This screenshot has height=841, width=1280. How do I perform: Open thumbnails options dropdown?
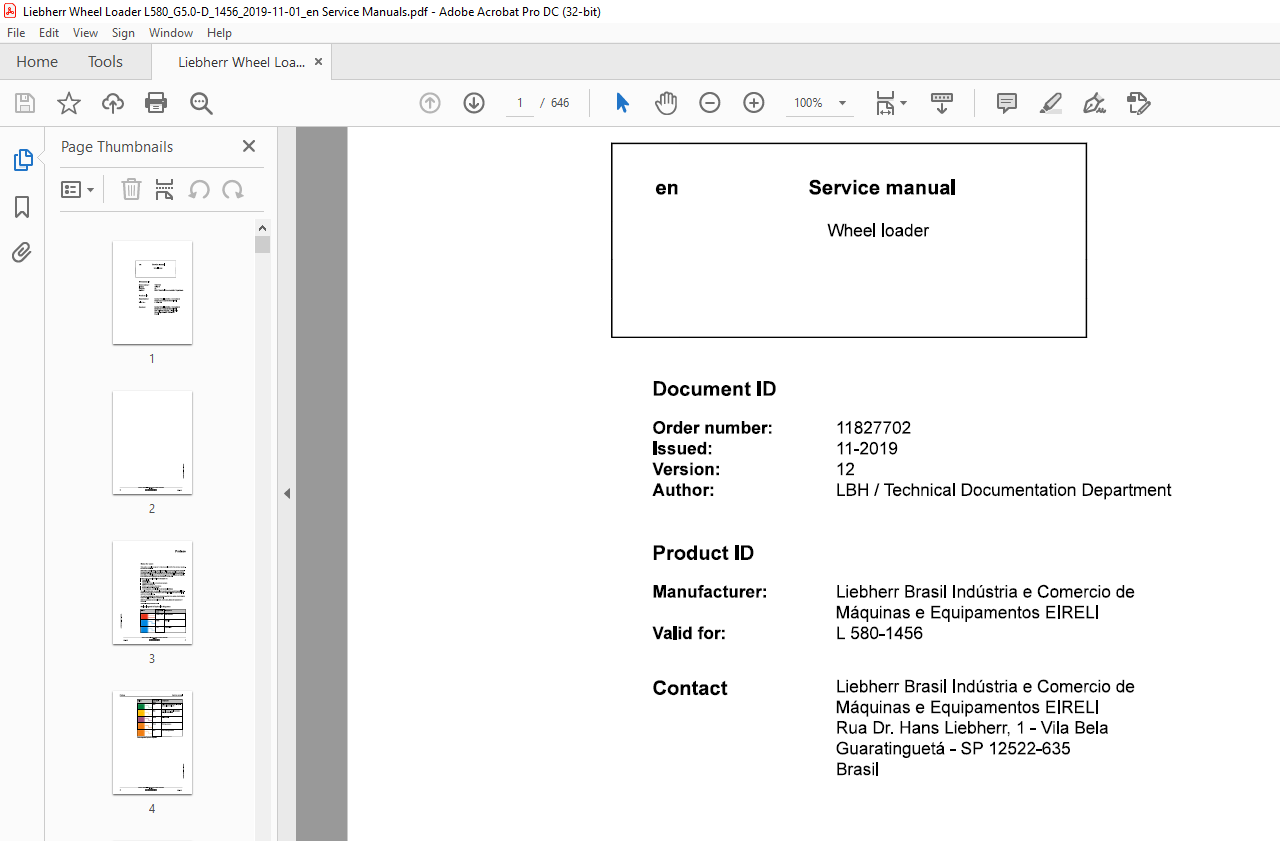tap(78, 189)
